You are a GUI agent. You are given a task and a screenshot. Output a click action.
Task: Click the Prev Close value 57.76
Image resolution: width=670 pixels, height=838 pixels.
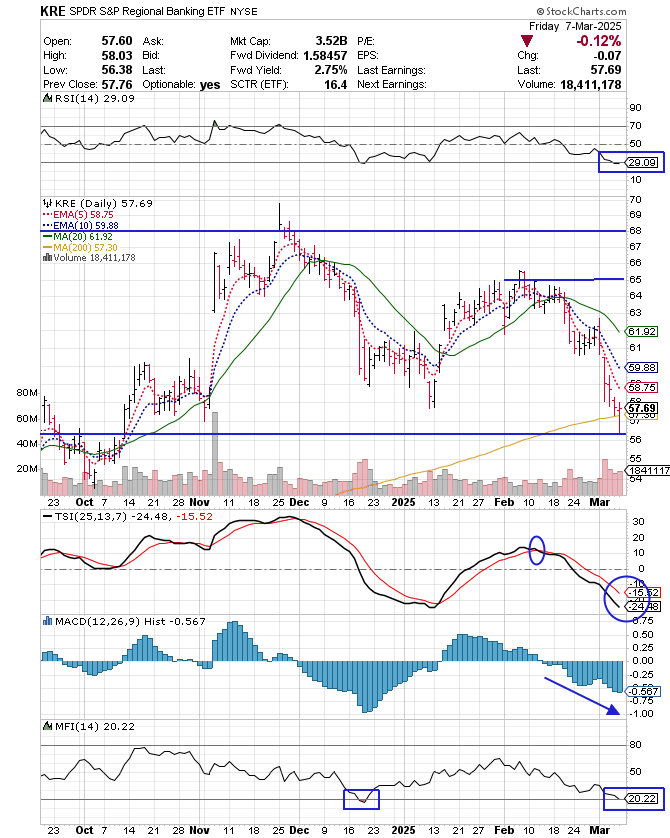click(117, 84)
